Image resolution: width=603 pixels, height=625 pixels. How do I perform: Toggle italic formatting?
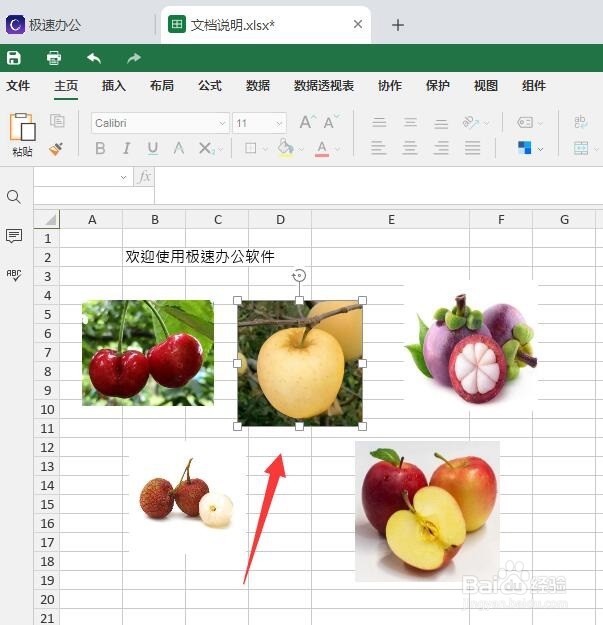(126, 149)
